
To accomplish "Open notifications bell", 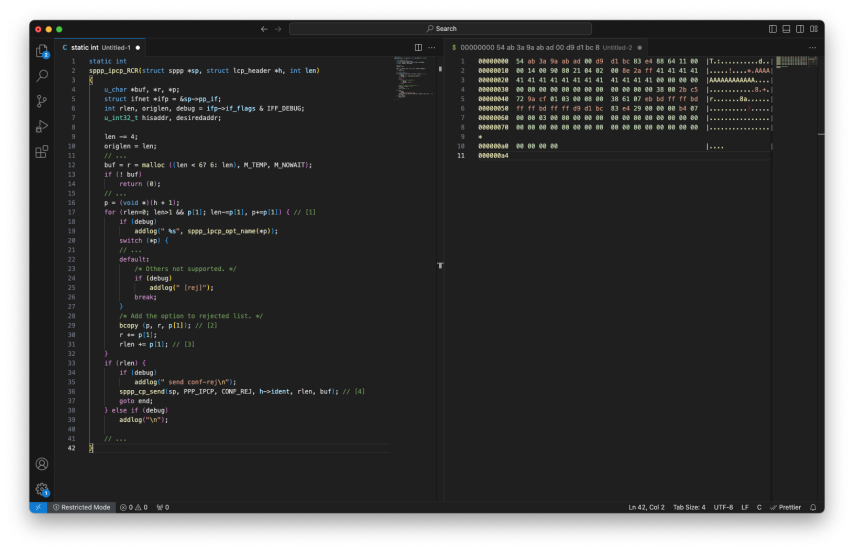I will [x=813, y=507].
